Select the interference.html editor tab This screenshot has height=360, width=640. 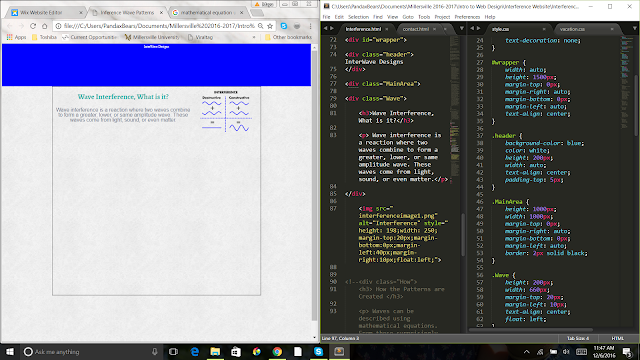pos(363,29)
